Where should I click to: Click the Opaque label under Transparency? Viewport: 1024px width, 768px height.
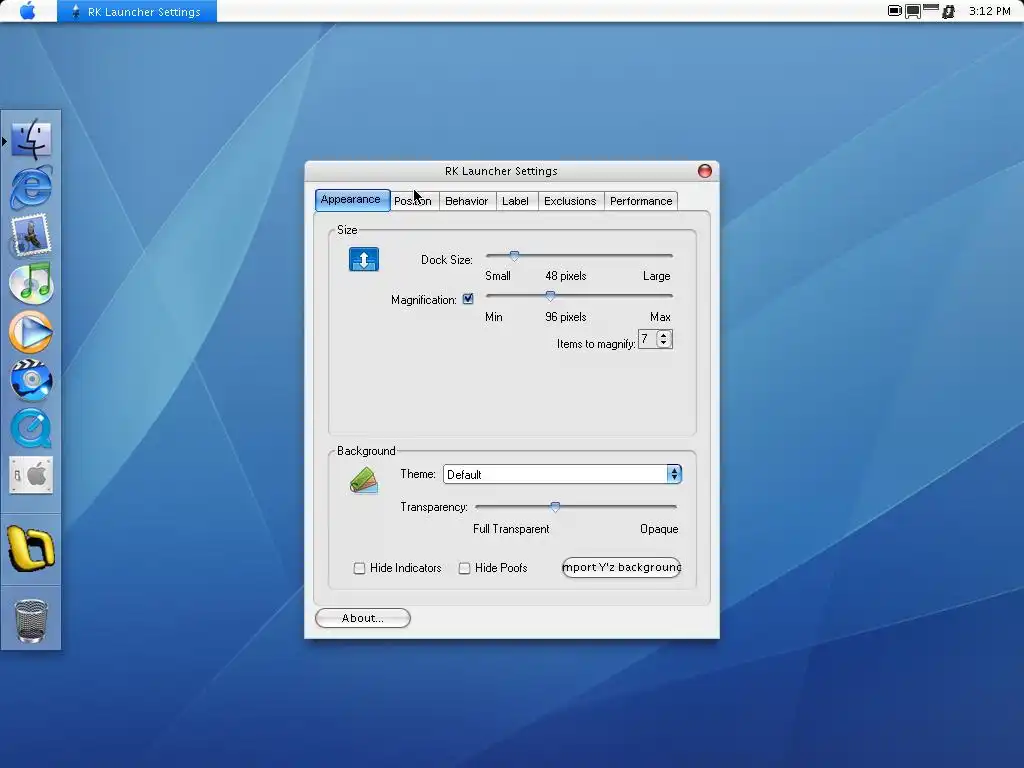pos(659,529)
